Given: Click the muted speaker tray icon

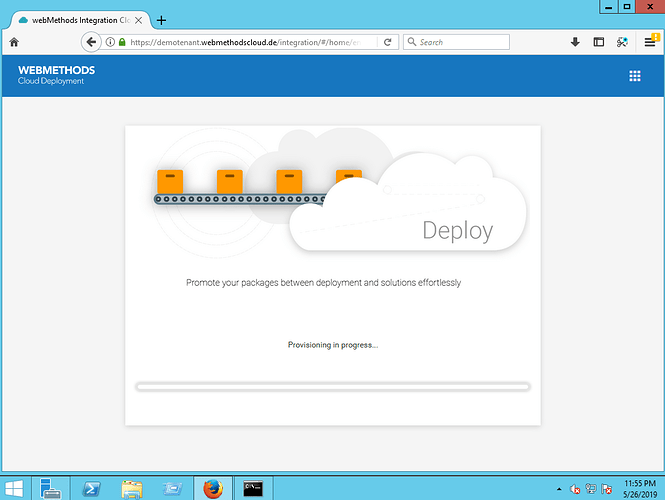Looking at the screenshot, I should point(575,489).
